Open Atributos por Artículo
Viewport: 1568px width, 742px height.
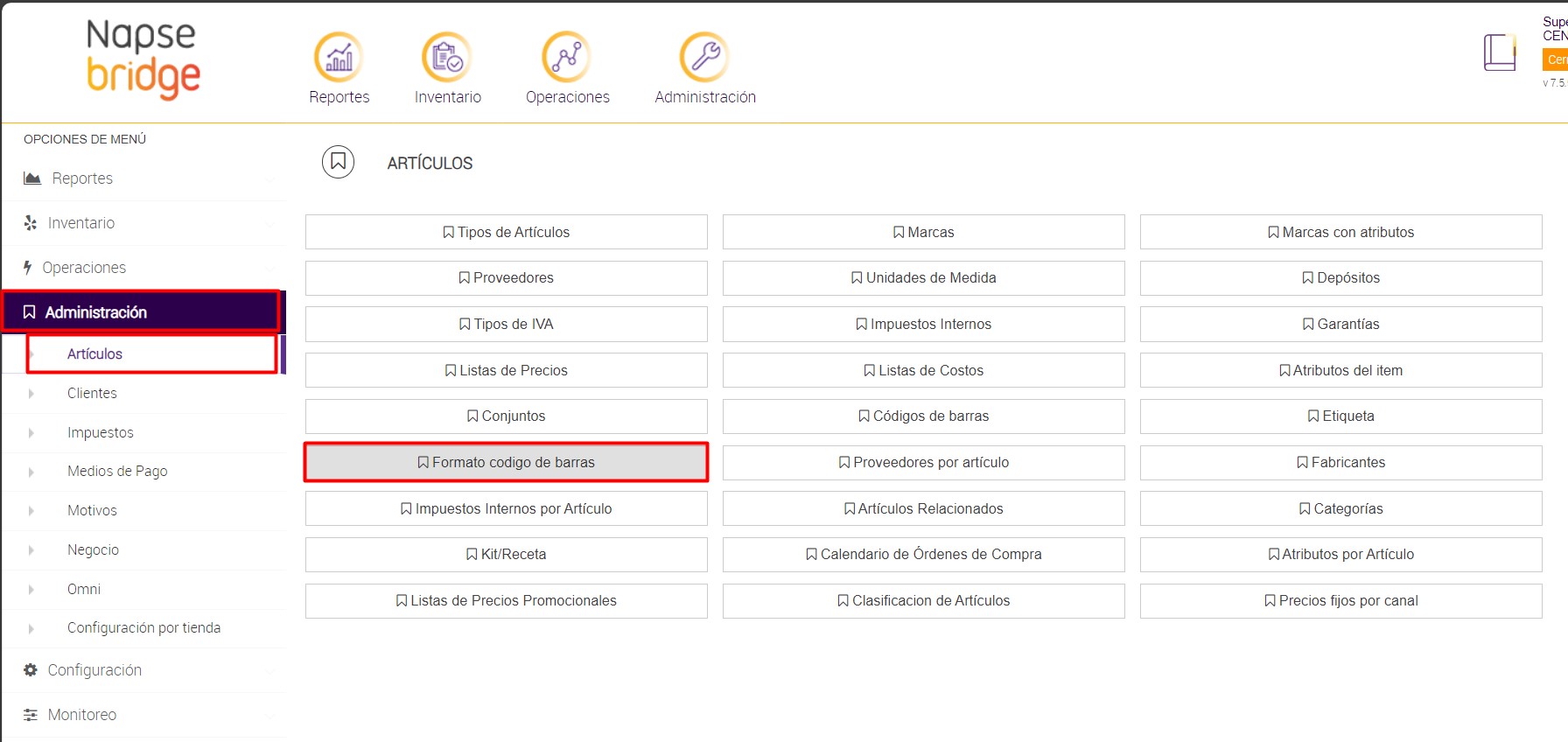pyautogui.click(x=1340, y=554)
